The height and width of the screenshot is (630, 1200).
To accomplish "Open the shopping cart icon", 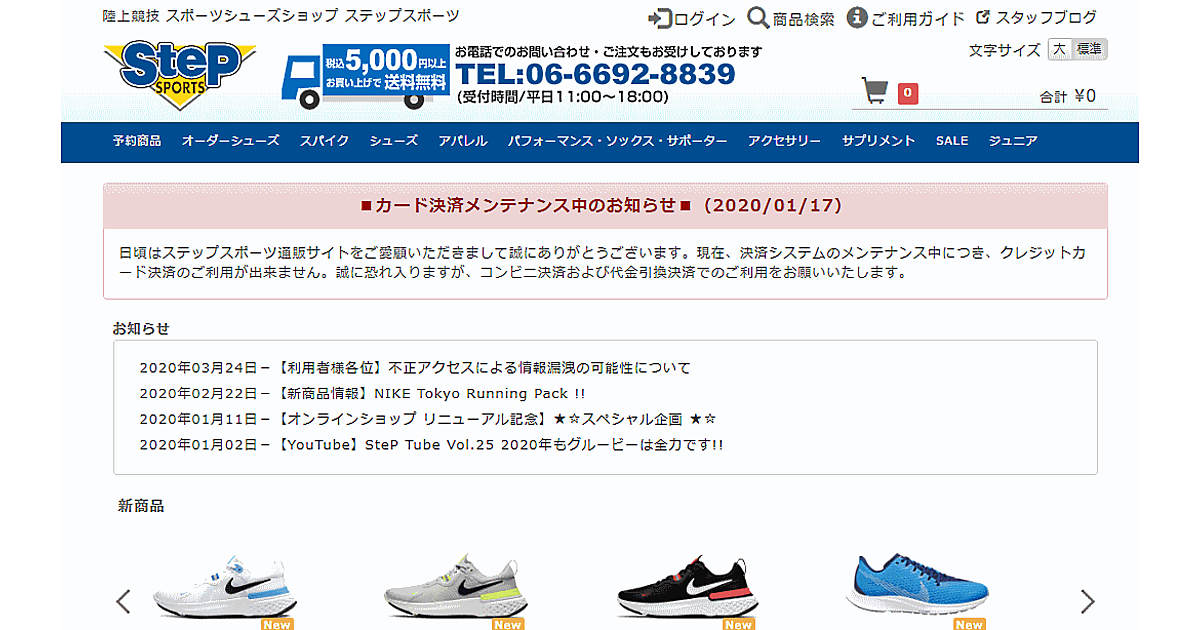I will 875,92.
